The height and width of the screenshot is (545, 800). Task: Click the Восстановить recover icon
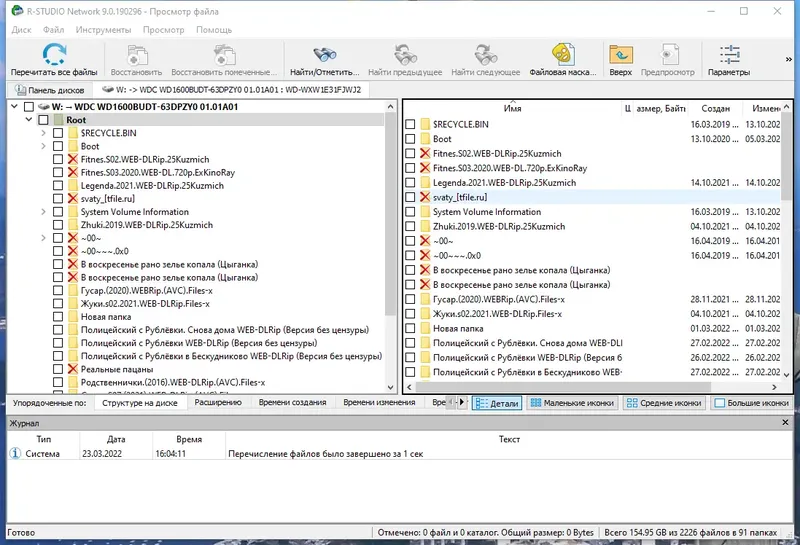(137, 56)
